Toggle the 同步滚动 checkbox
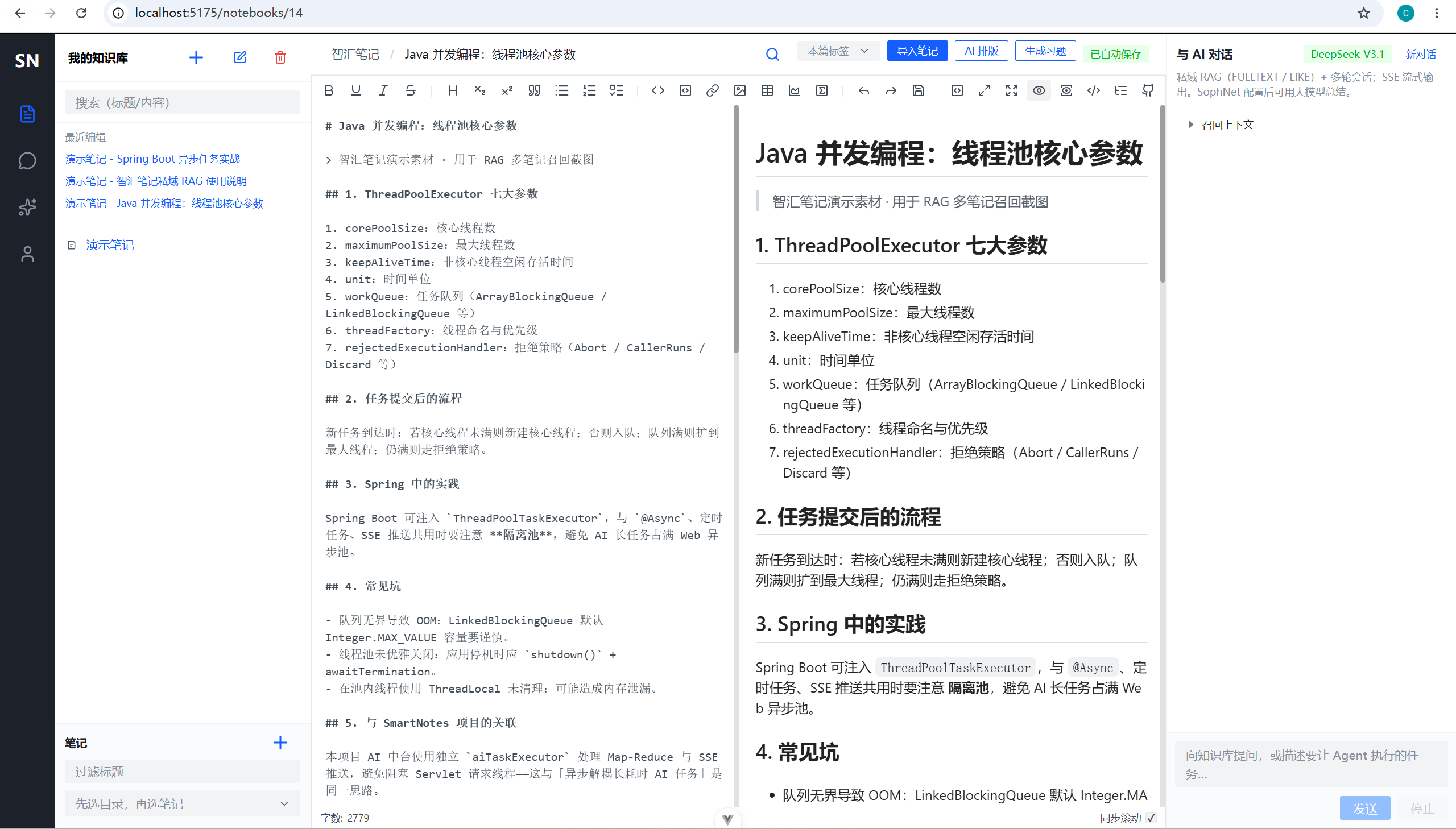This screenshot has height=829, width=1456. pos(1151,818)
